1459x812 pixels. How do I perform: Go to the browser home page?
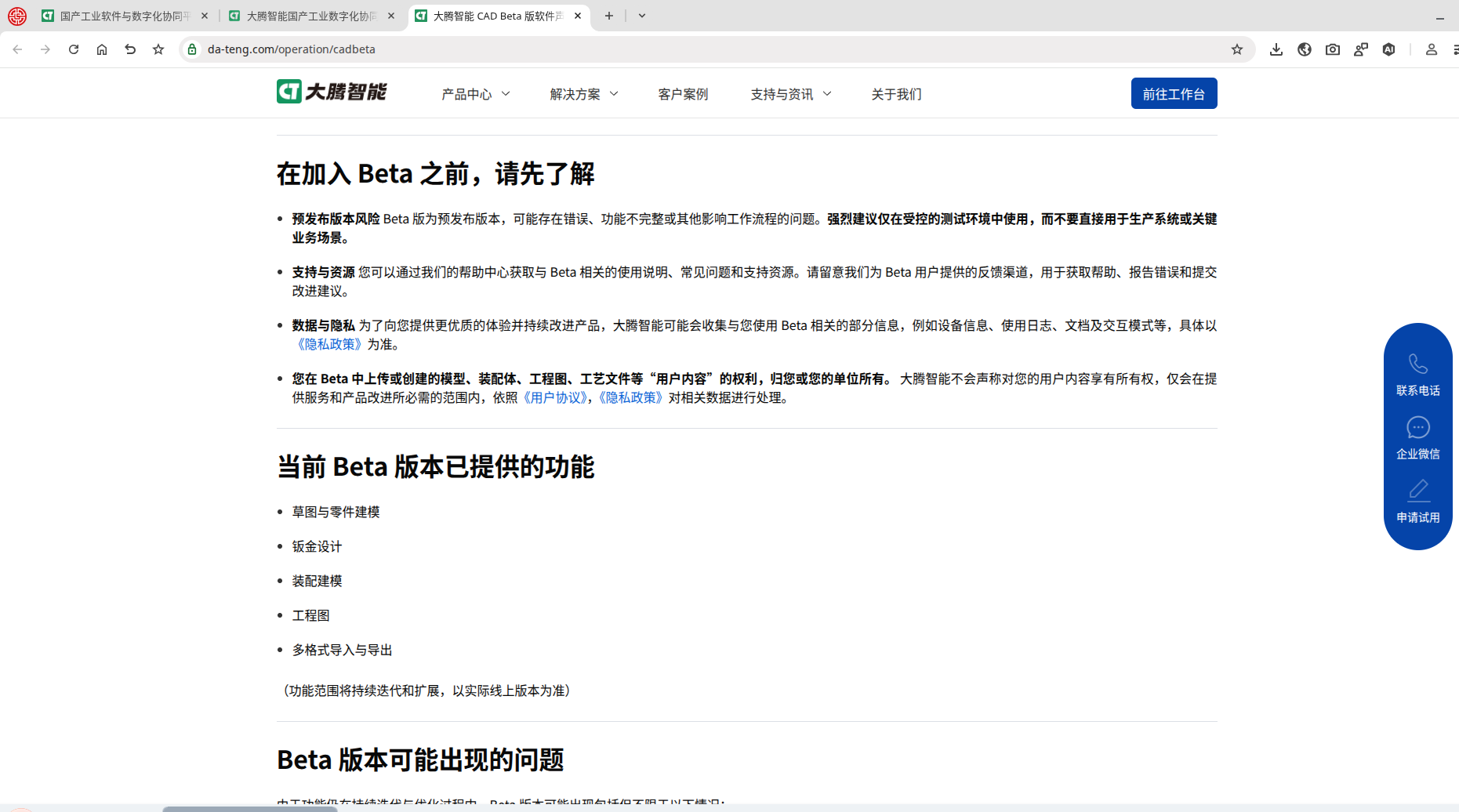pos(102,49)
